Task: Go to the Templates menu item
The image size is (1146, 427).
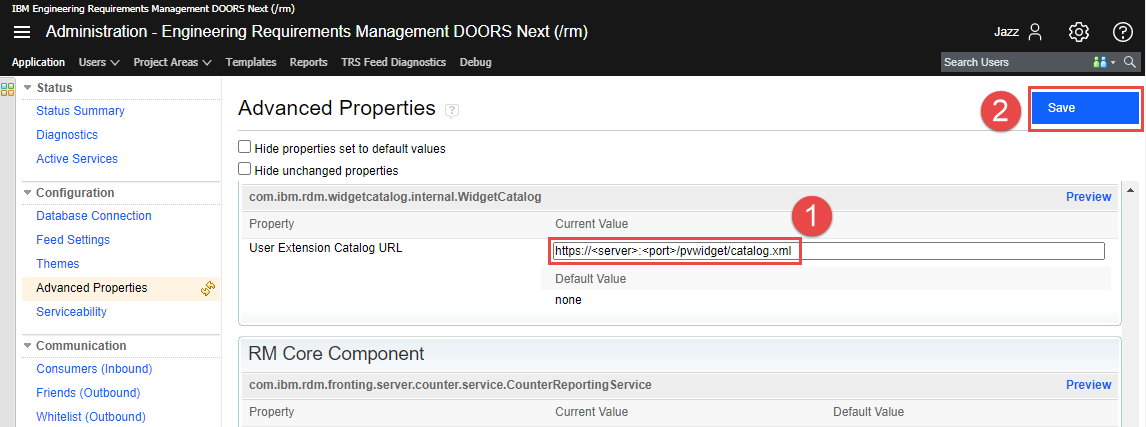Action: [x=251, y=62]
